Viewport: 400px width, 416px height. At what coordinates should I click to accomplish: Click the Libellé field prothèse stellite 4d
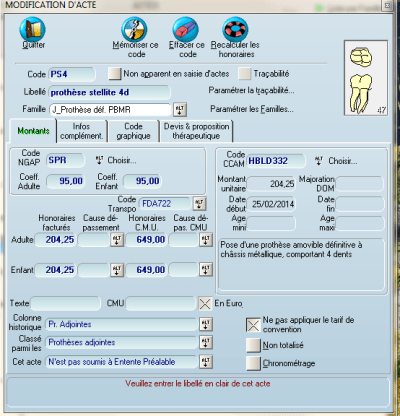[x=110, y=92]
